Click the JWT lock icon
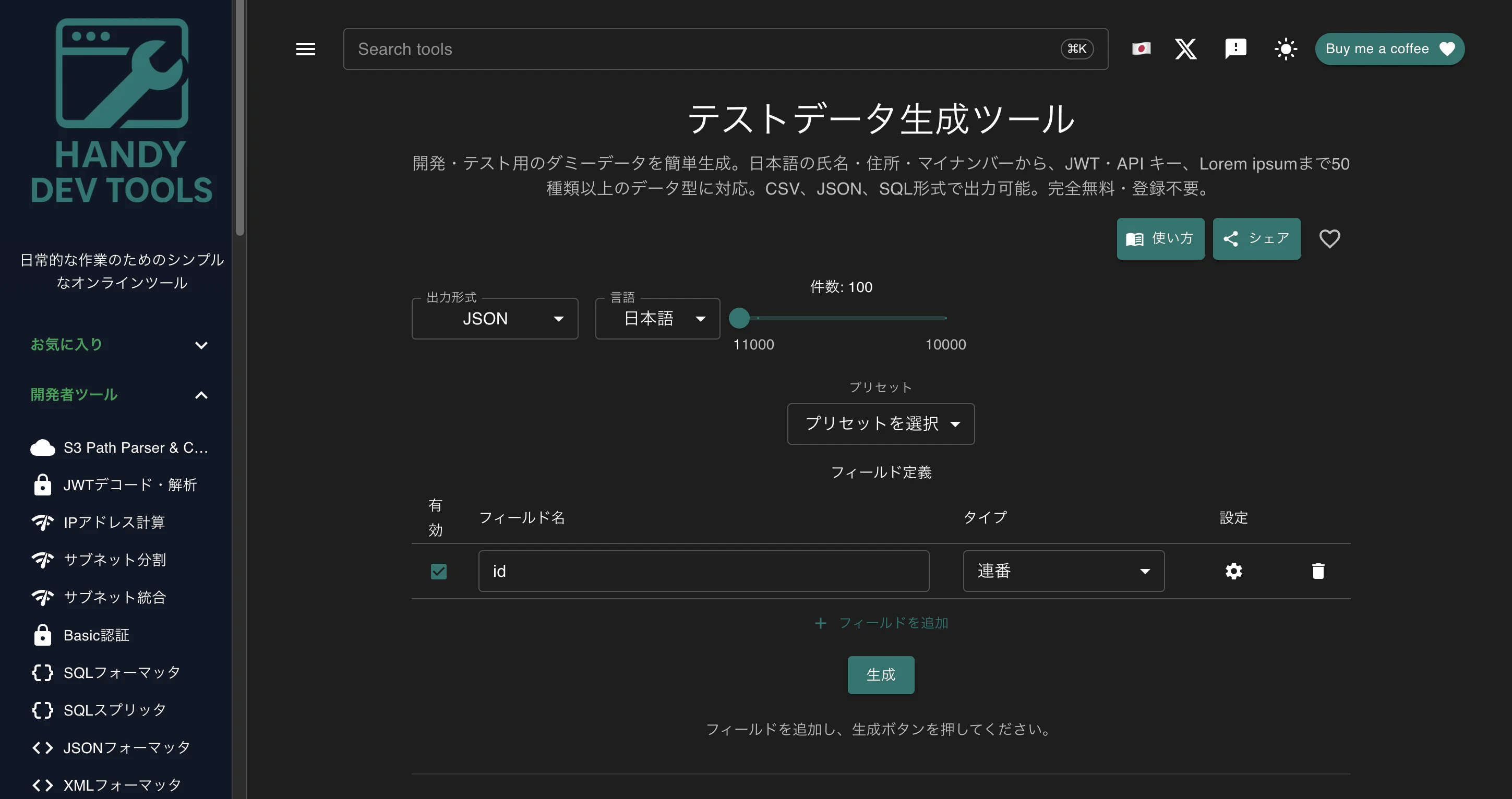 42,485
